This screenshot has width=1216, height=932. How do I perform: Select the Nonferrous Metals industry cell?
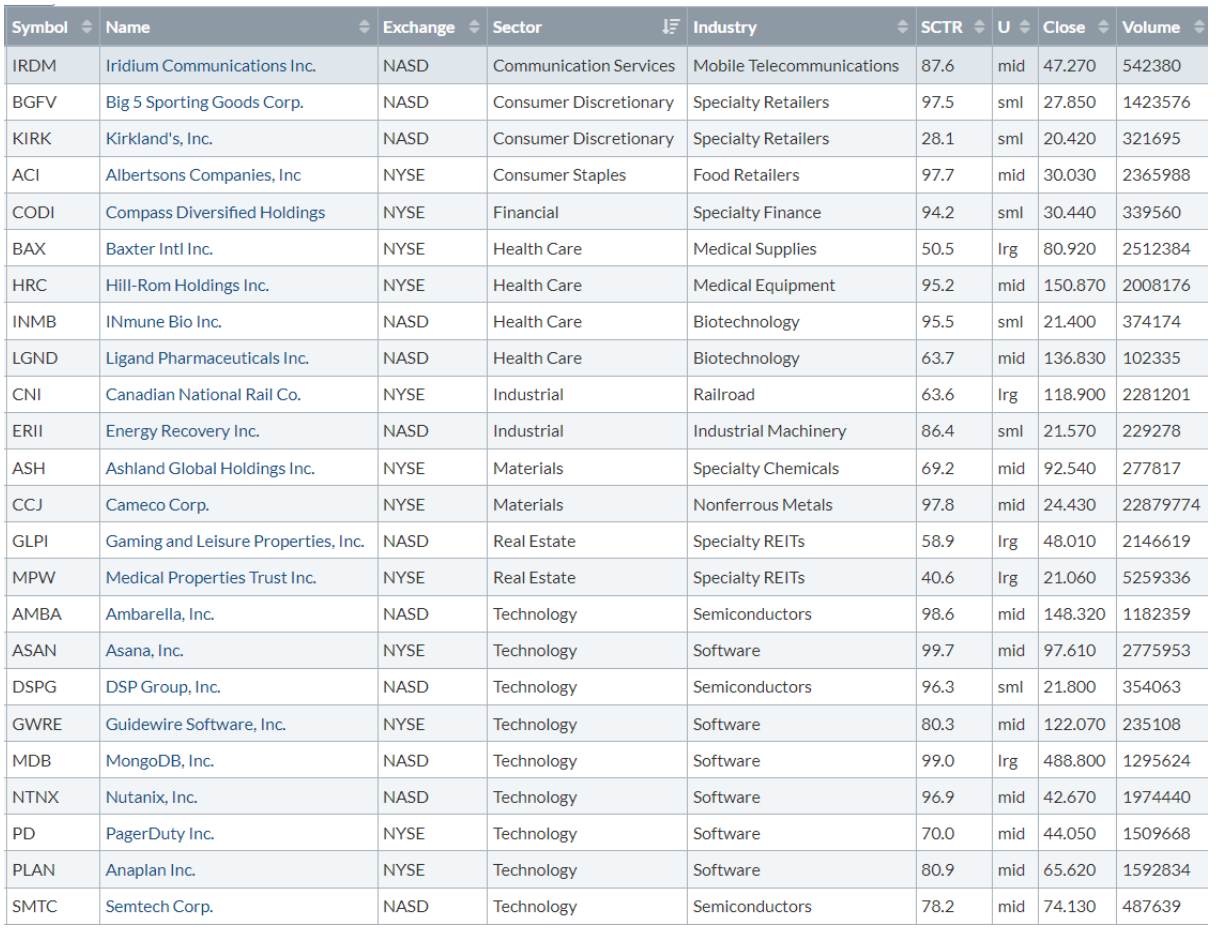(762, 505)
